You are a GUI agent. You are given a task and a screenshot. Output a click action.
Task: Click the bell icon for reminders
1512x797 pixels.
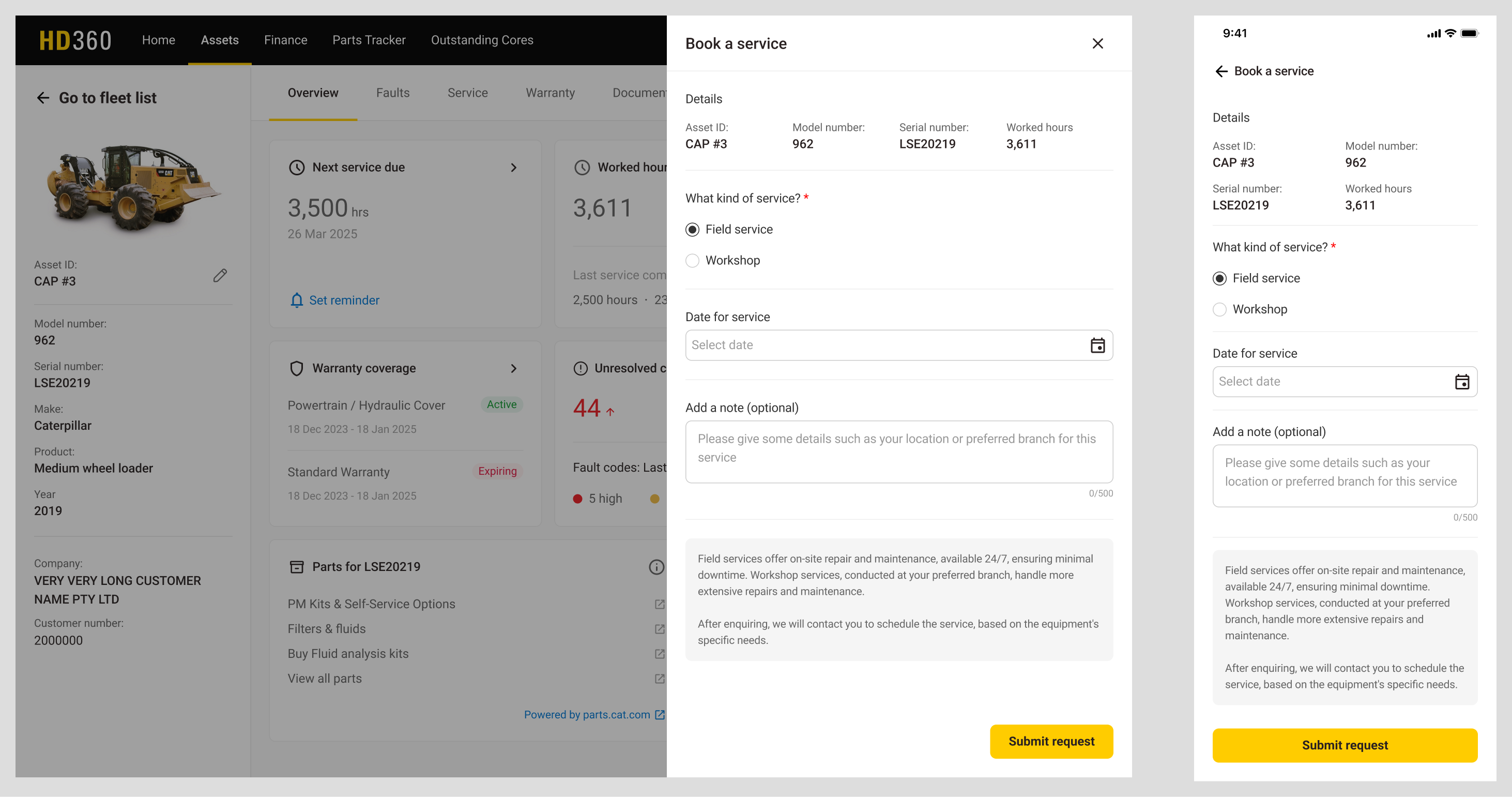297,300
